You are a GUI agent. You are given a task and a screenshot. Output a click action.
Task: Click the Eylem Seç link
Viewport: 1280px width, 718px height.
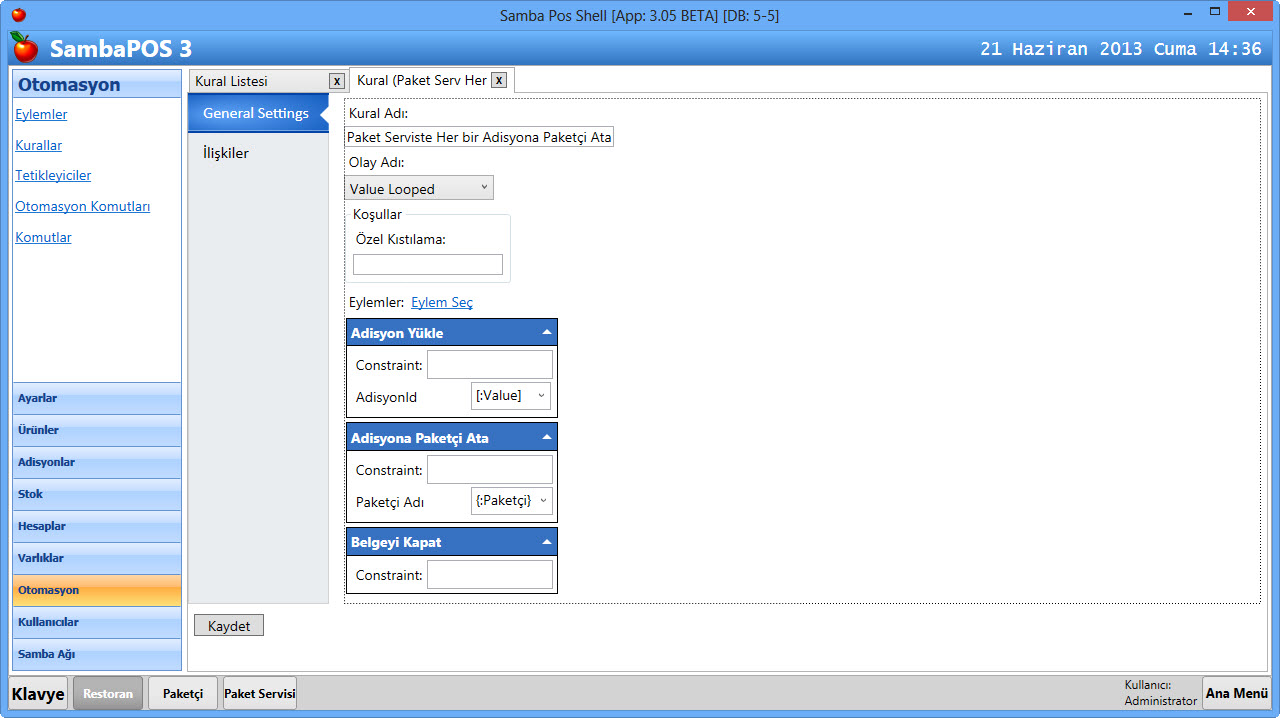click(442, 302)
